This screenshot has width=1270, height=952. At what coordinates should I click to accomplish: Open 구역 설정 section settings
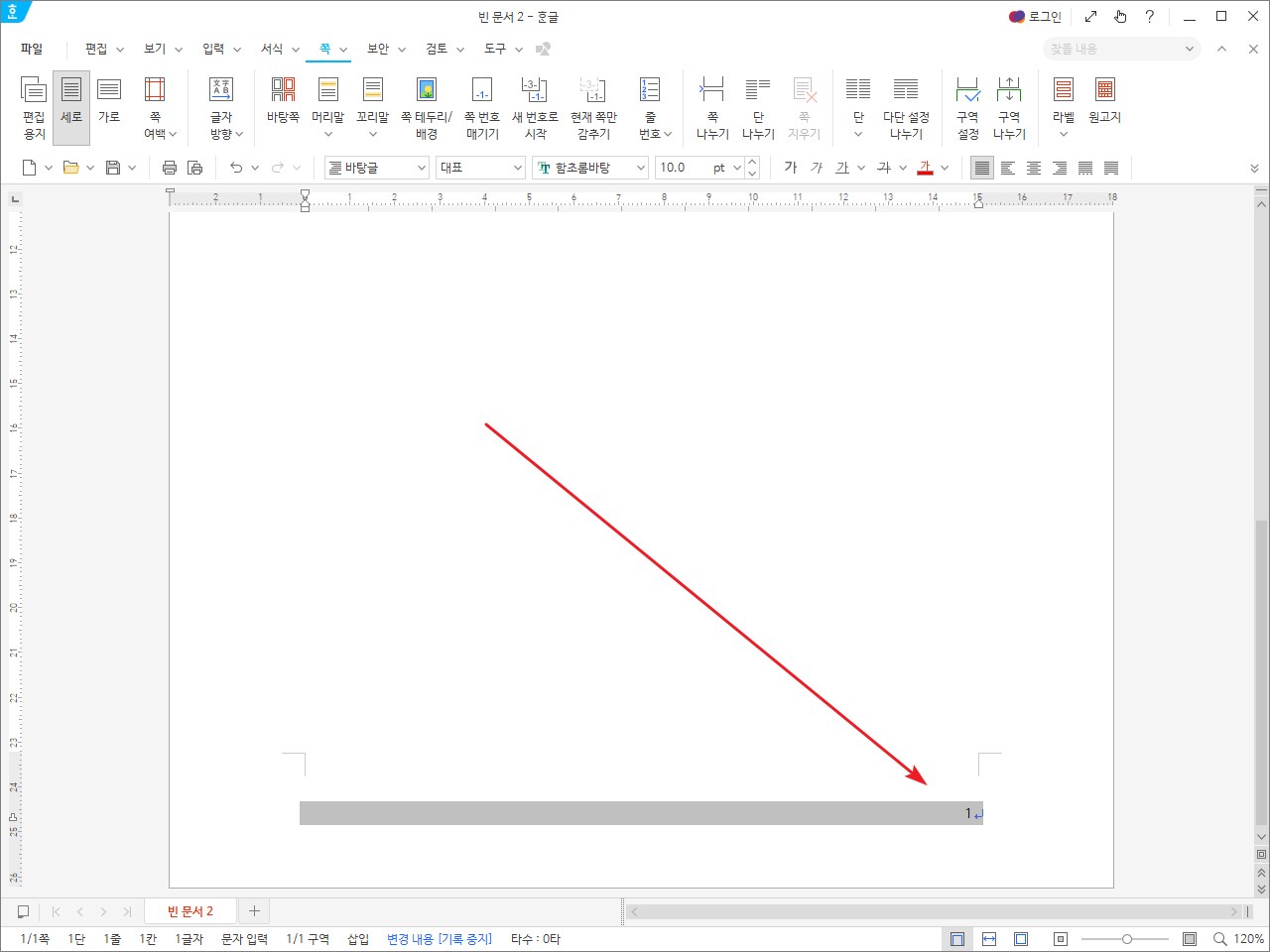pos(968,108)
